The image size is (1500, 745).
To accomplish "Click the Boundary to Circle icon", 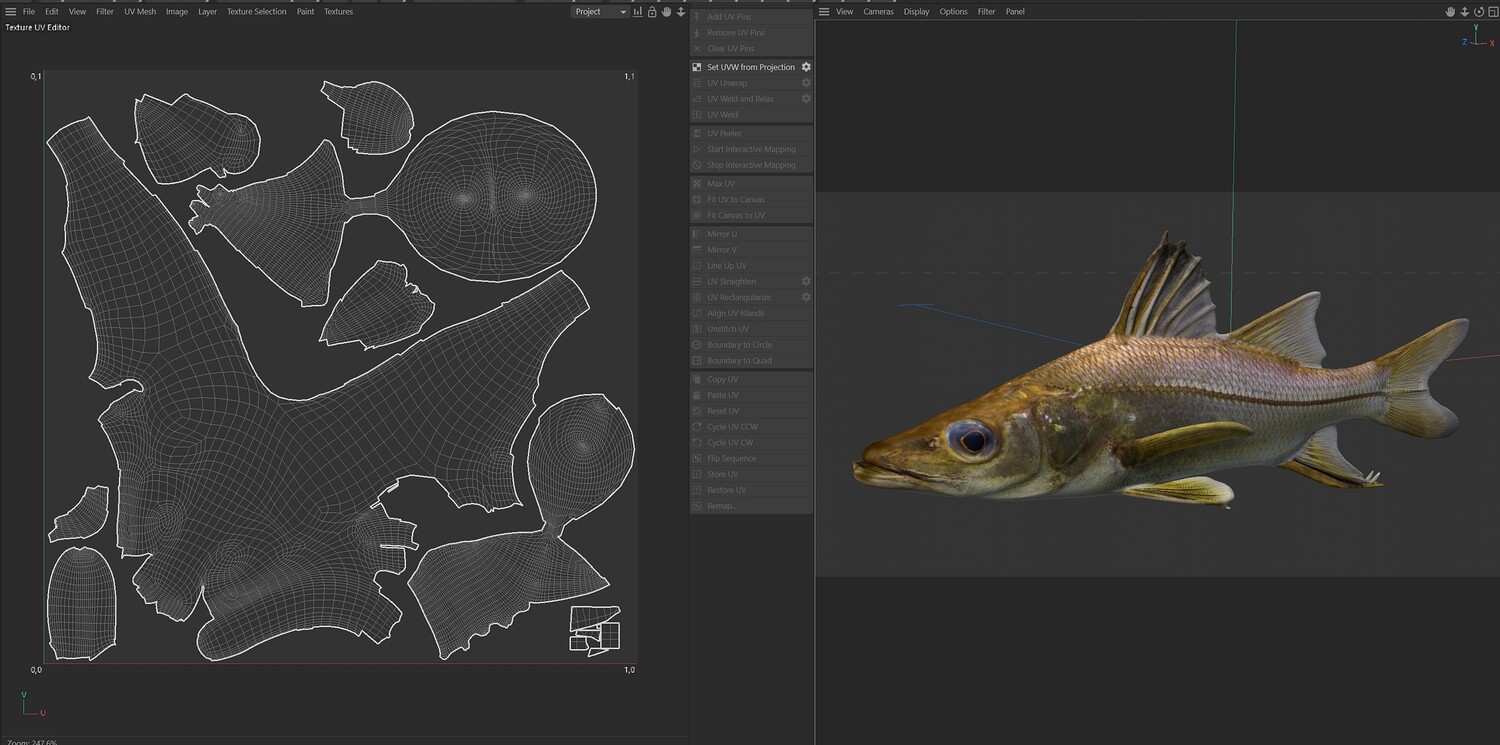I will (x=697, y=345).
